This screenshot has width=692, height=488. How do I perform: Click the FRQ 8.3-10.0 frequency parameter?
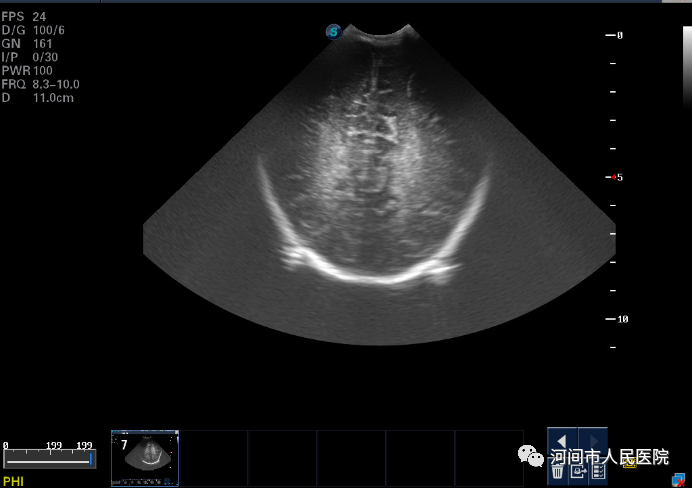(40, 85)
